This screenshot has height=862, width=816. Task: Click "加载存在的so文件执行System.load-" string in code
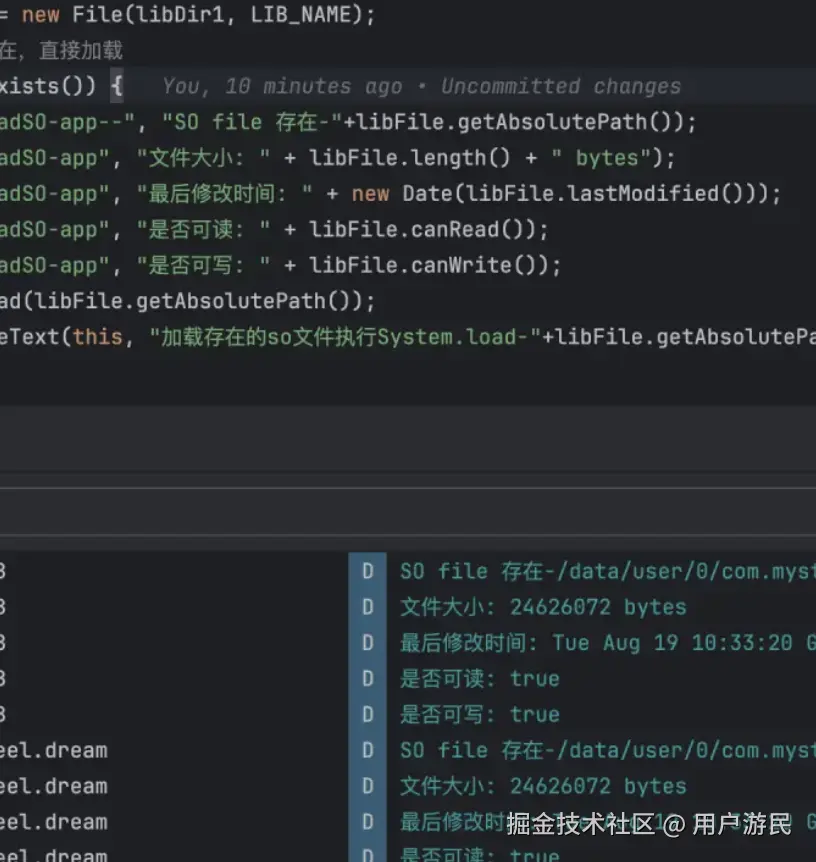coord(346,336)
